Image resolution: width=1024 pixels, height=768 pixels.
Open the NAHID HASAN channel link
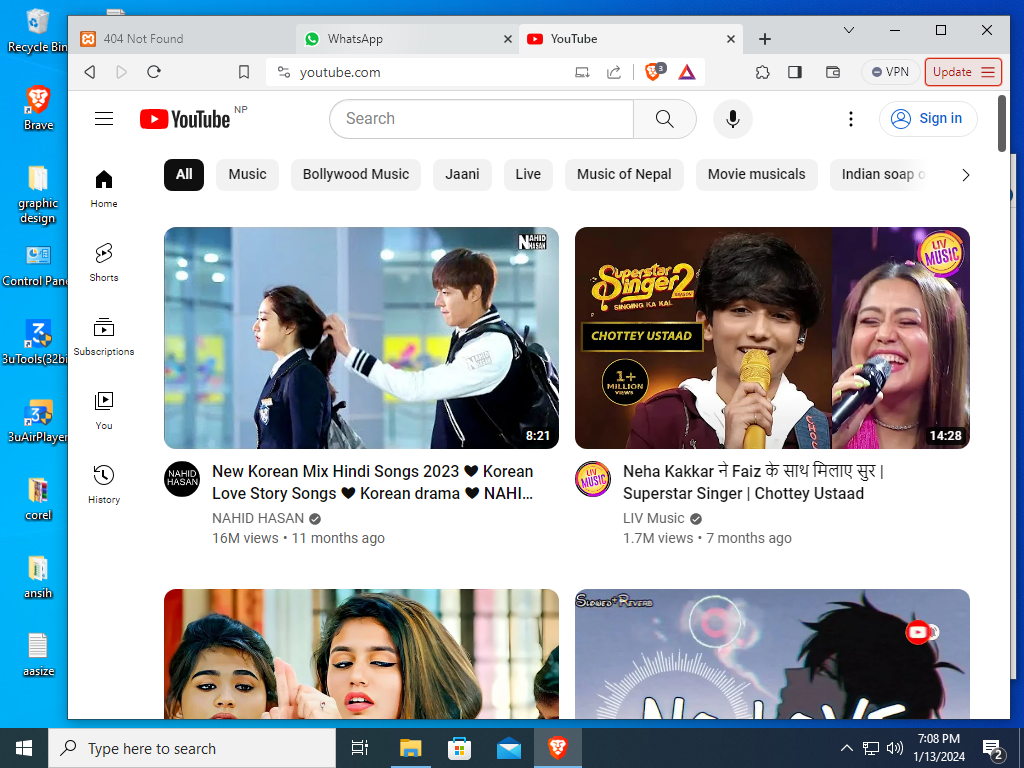[x=258, y=518]
